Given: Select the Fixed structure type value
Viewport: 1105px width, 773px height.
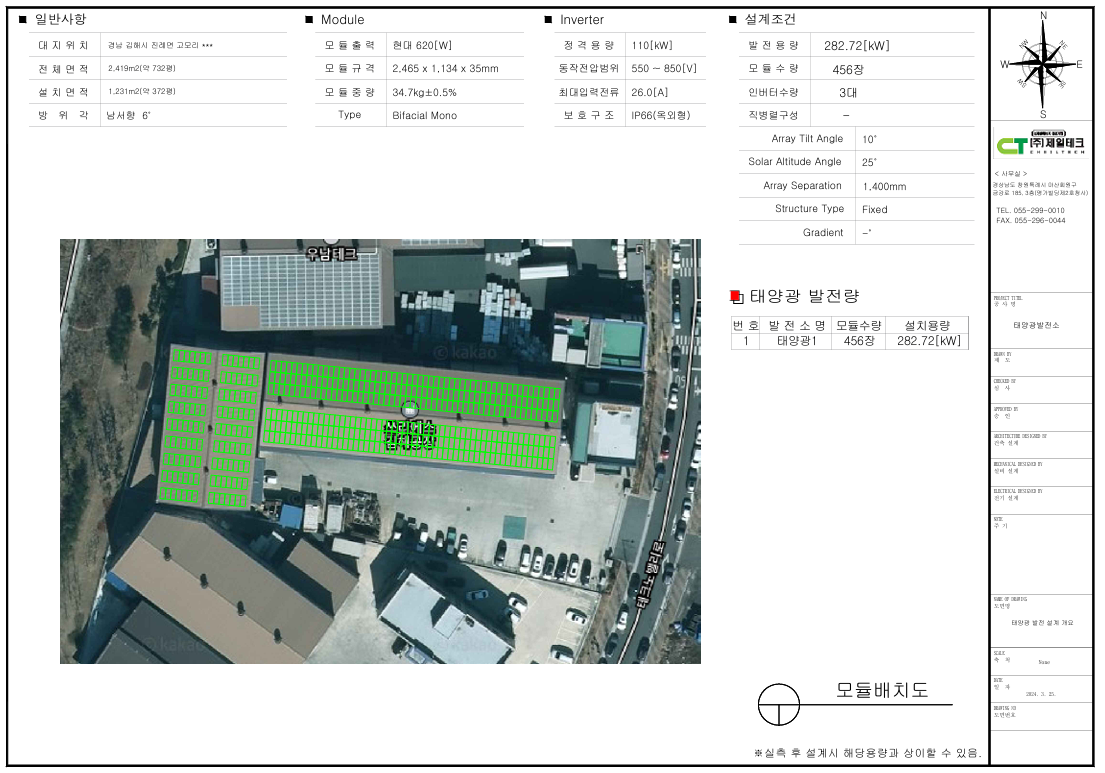Looking at the screenshot, I should [x=874, y=209].
